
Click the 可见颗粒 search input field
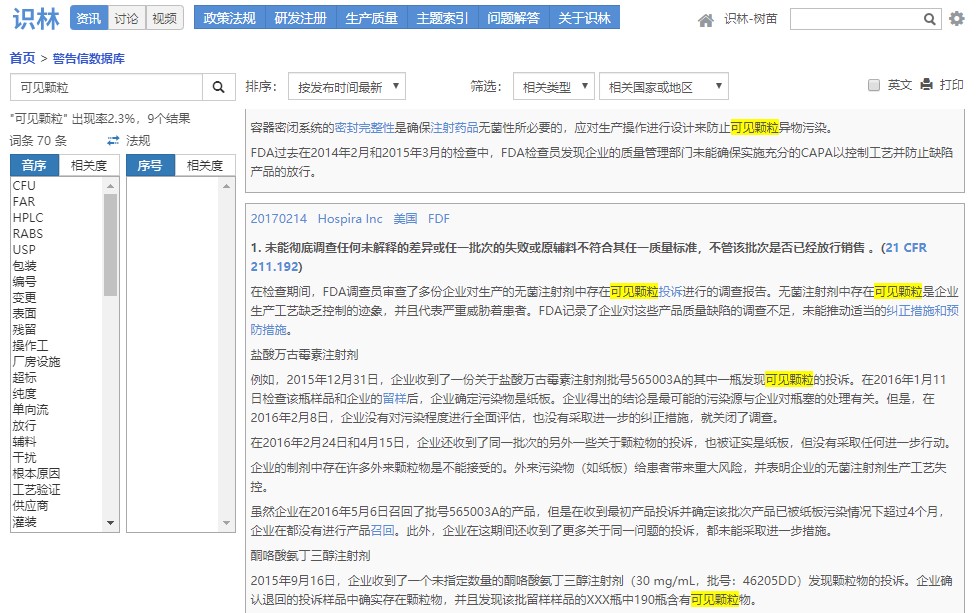106,87
